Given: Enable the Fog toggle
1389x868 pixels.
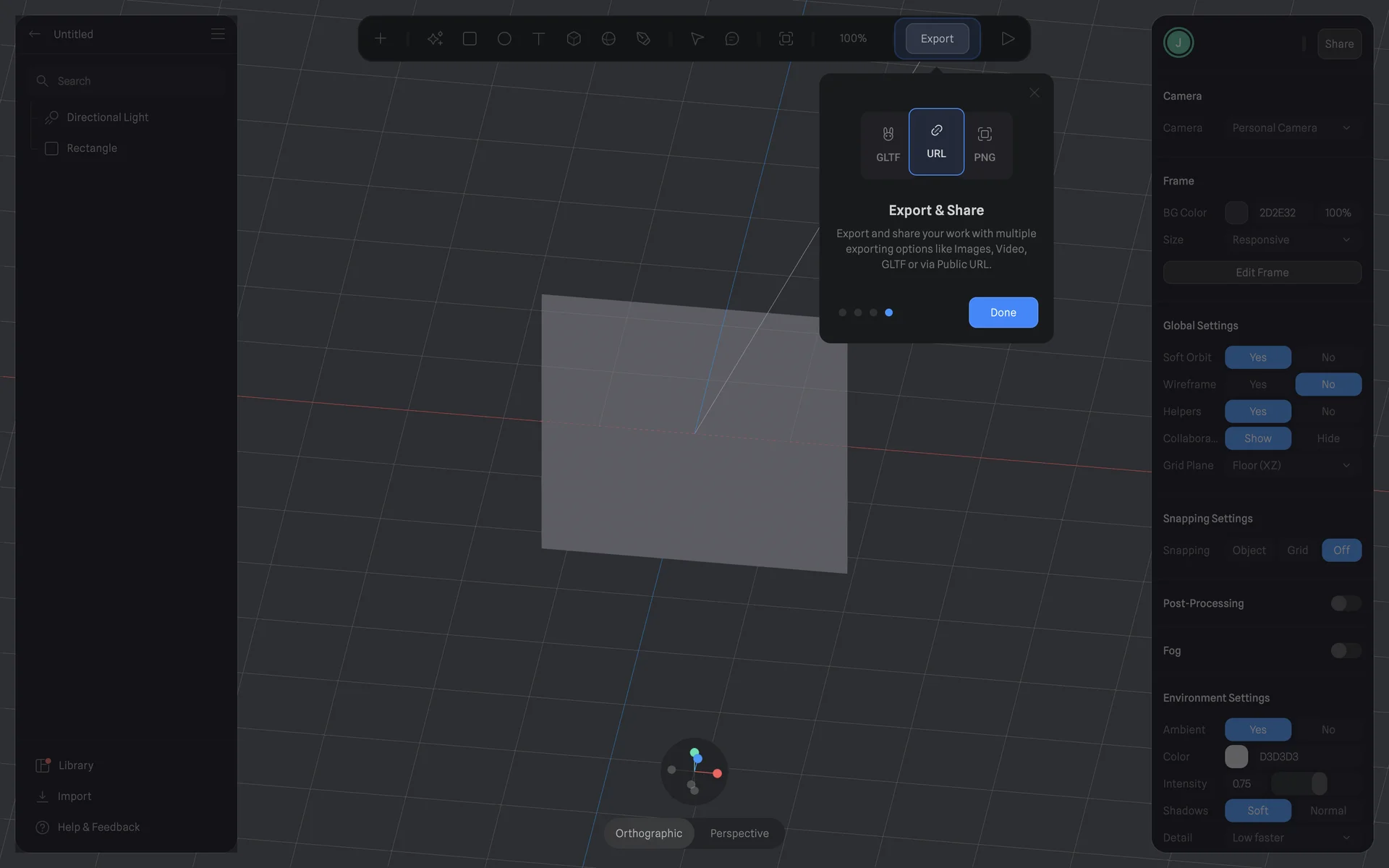Looking at the screenshot, I should (1346, 650).
